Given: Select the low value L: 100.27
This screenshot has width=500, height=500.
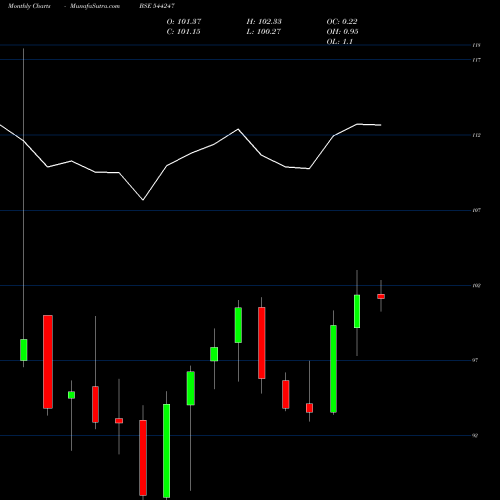Looking at the screenshot, I should (x=263, y=32).
